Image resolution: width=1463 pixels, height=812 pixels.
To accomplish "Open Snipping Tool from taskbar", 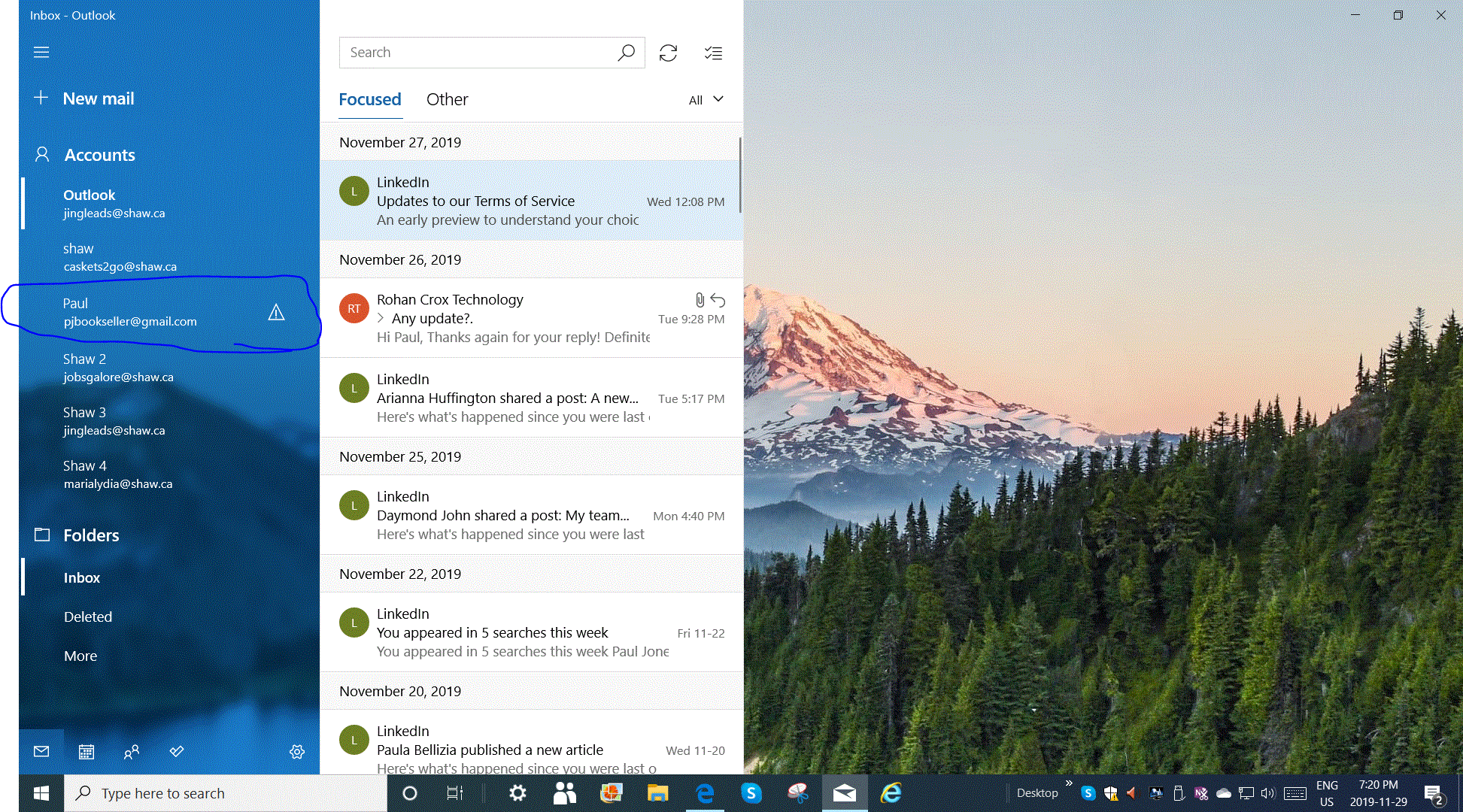I will tap(798, 793).
